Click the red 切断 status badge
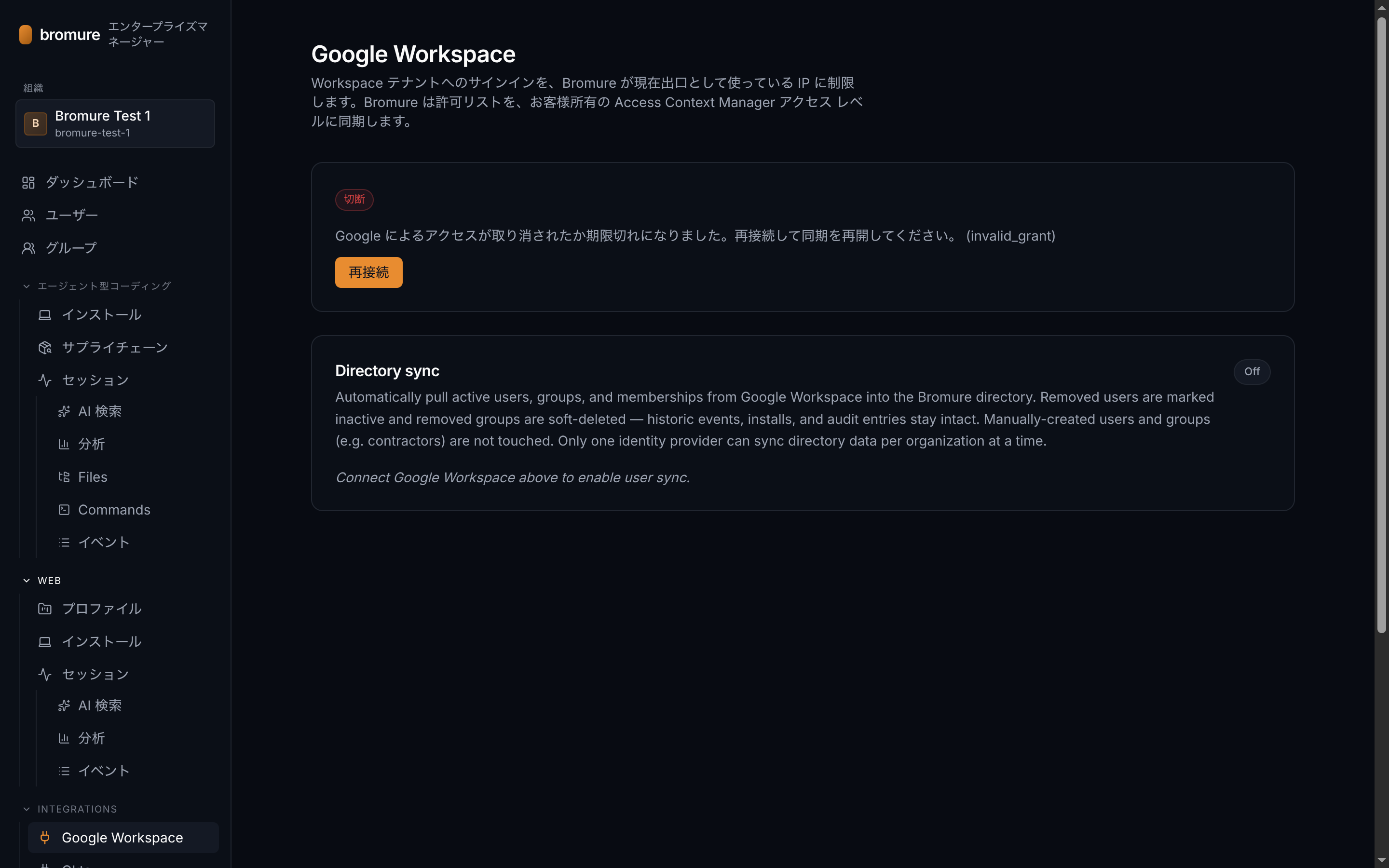Image resolution: width=1389 pixels, height=868 pixels. point(354,199)
